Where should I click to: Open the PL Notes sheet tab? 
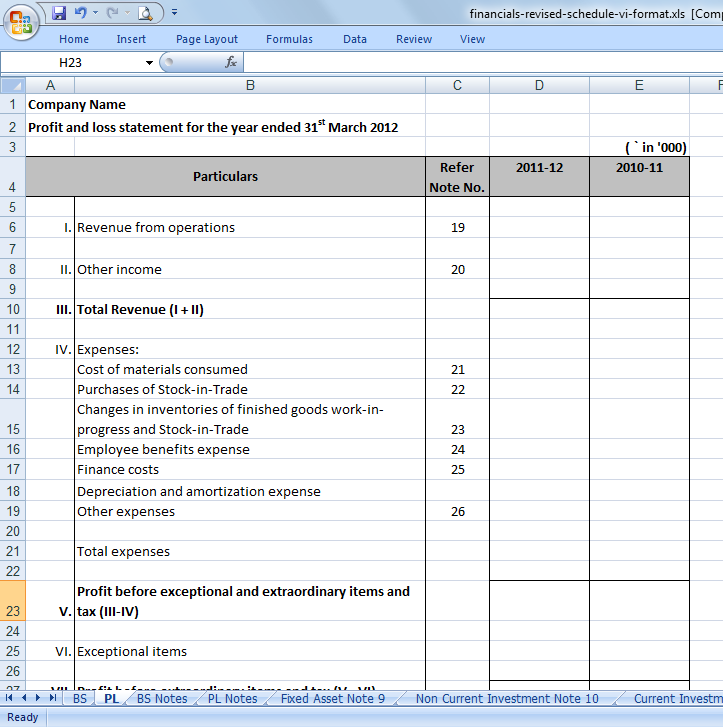pyautogui.click(x=232, y=699)
